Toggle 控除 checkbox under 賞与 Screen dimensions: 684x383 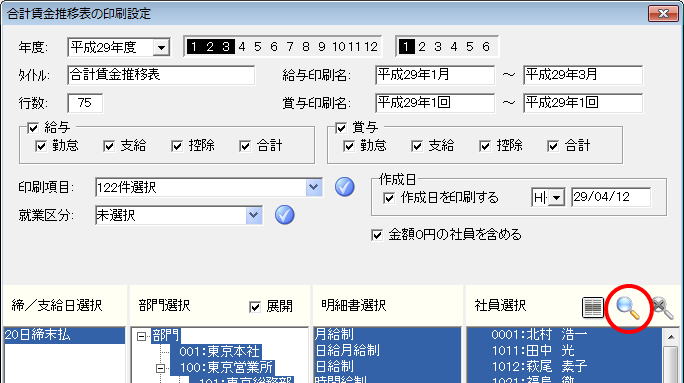click(485, 146)
